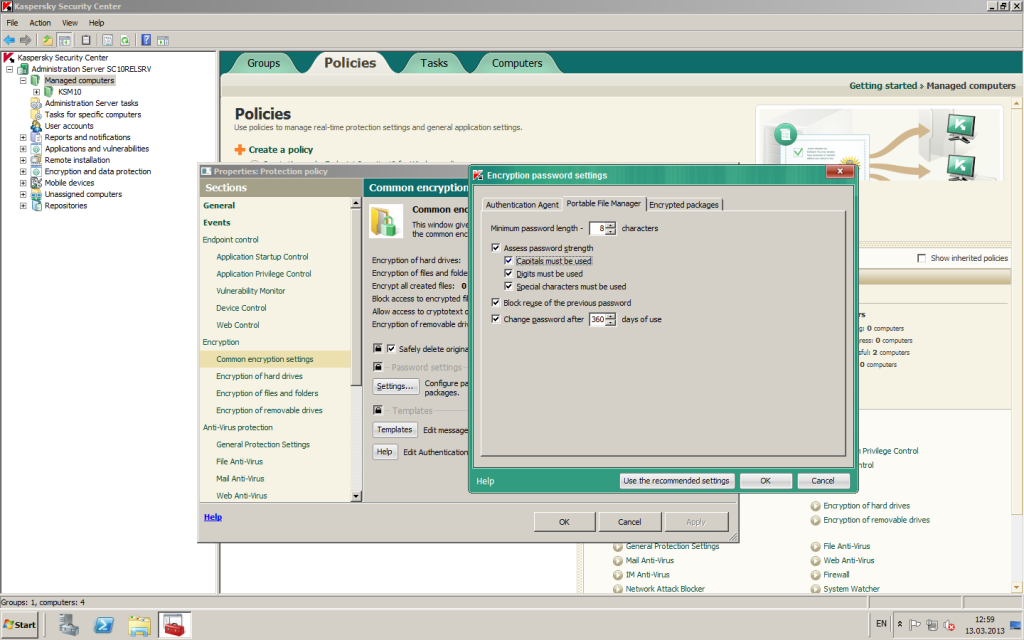Click the Reports and notifications icon

pyautogui.click(x=36, y=137)
